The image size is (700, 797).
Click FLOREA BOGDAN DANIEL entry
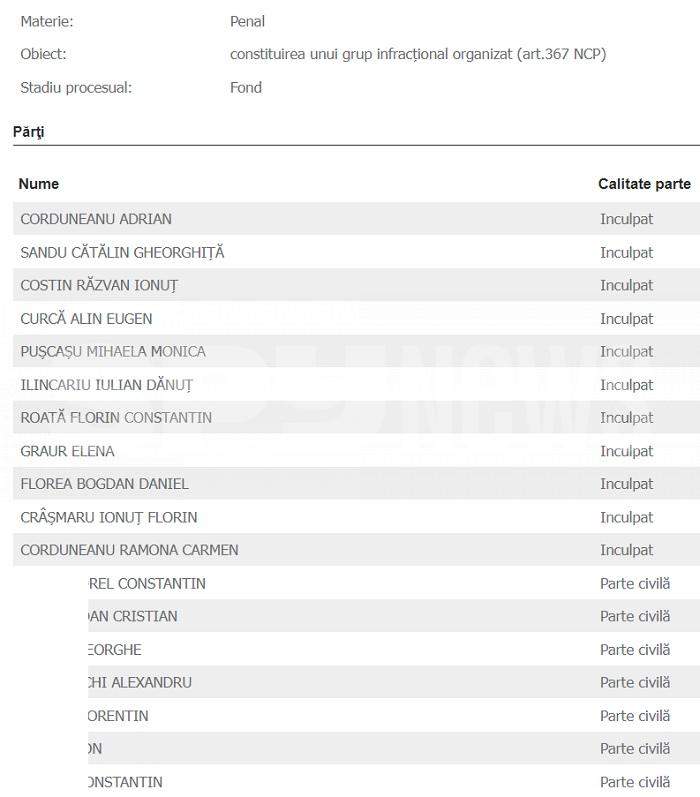pos(104,484)
